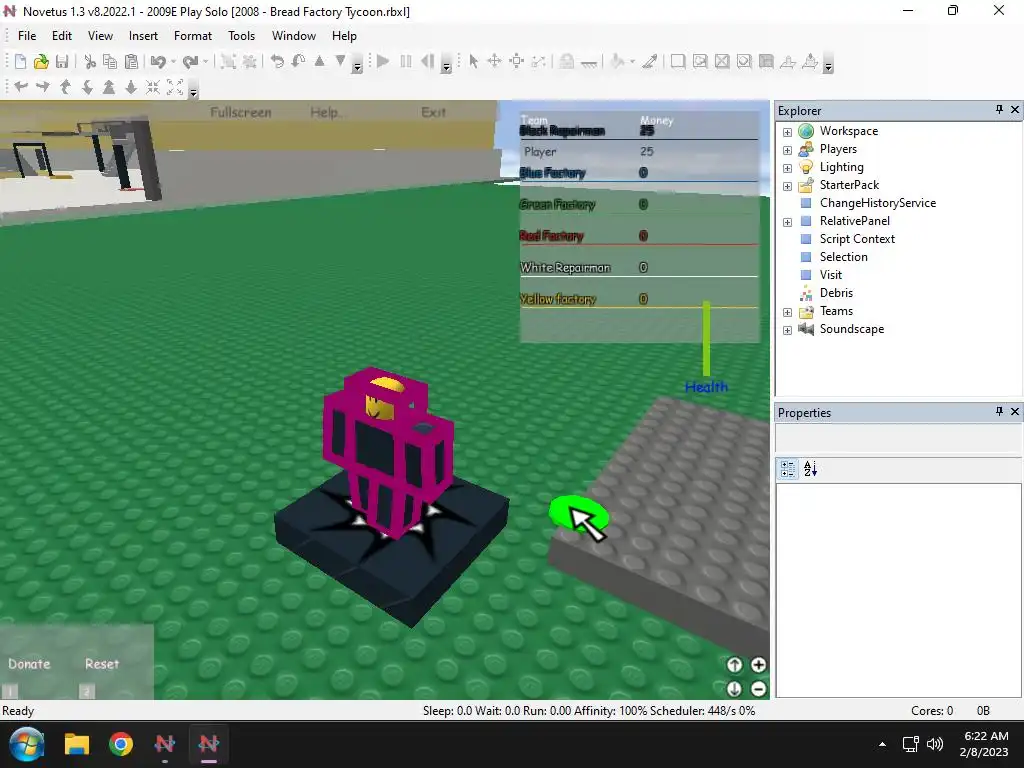Screen dimensions: 1024x768
Task: Expand the RelativePanel node in Explorer
Action: (787, 222)
